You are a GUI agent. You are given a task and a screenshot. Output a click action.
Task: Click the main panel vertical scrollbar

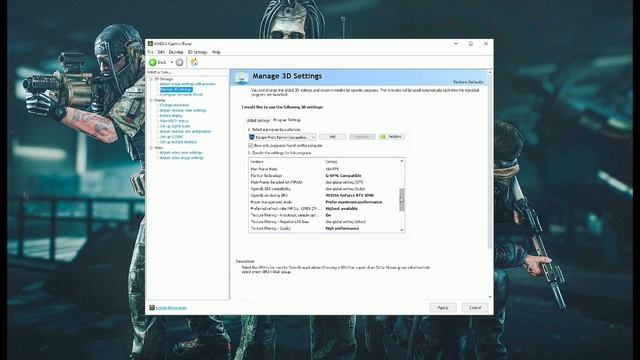click(x=490, y=161)
